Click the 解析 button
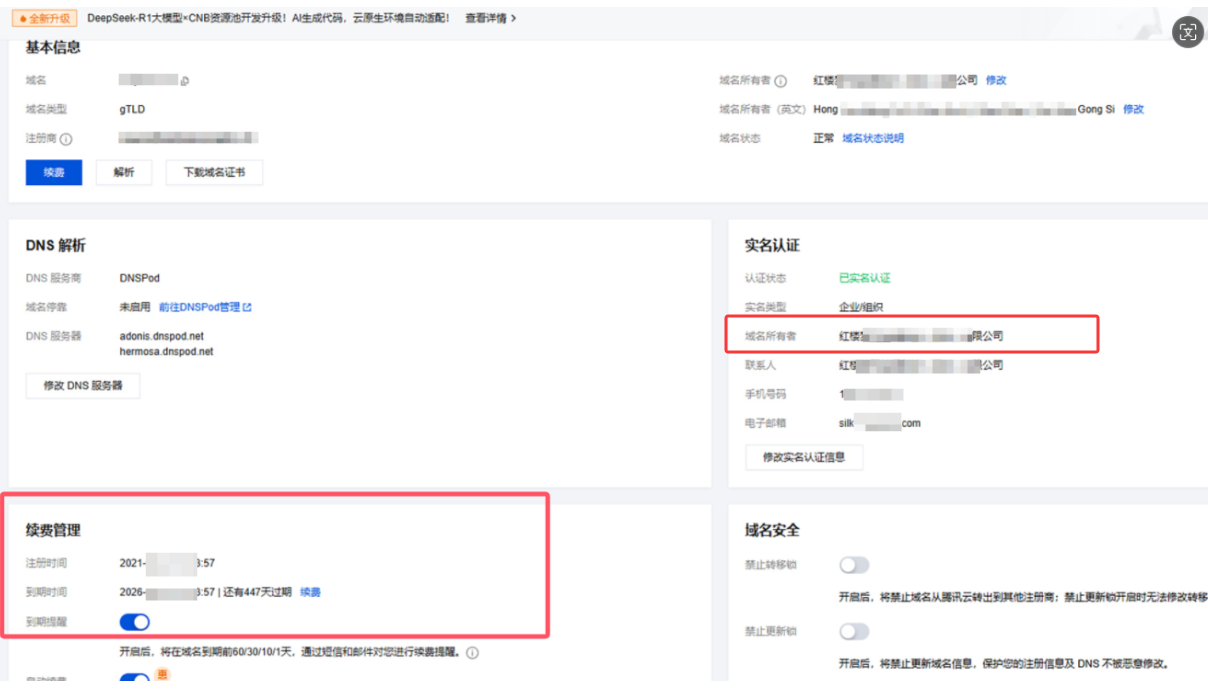Viewport: 1208px width, 689px height. point(124,172)
